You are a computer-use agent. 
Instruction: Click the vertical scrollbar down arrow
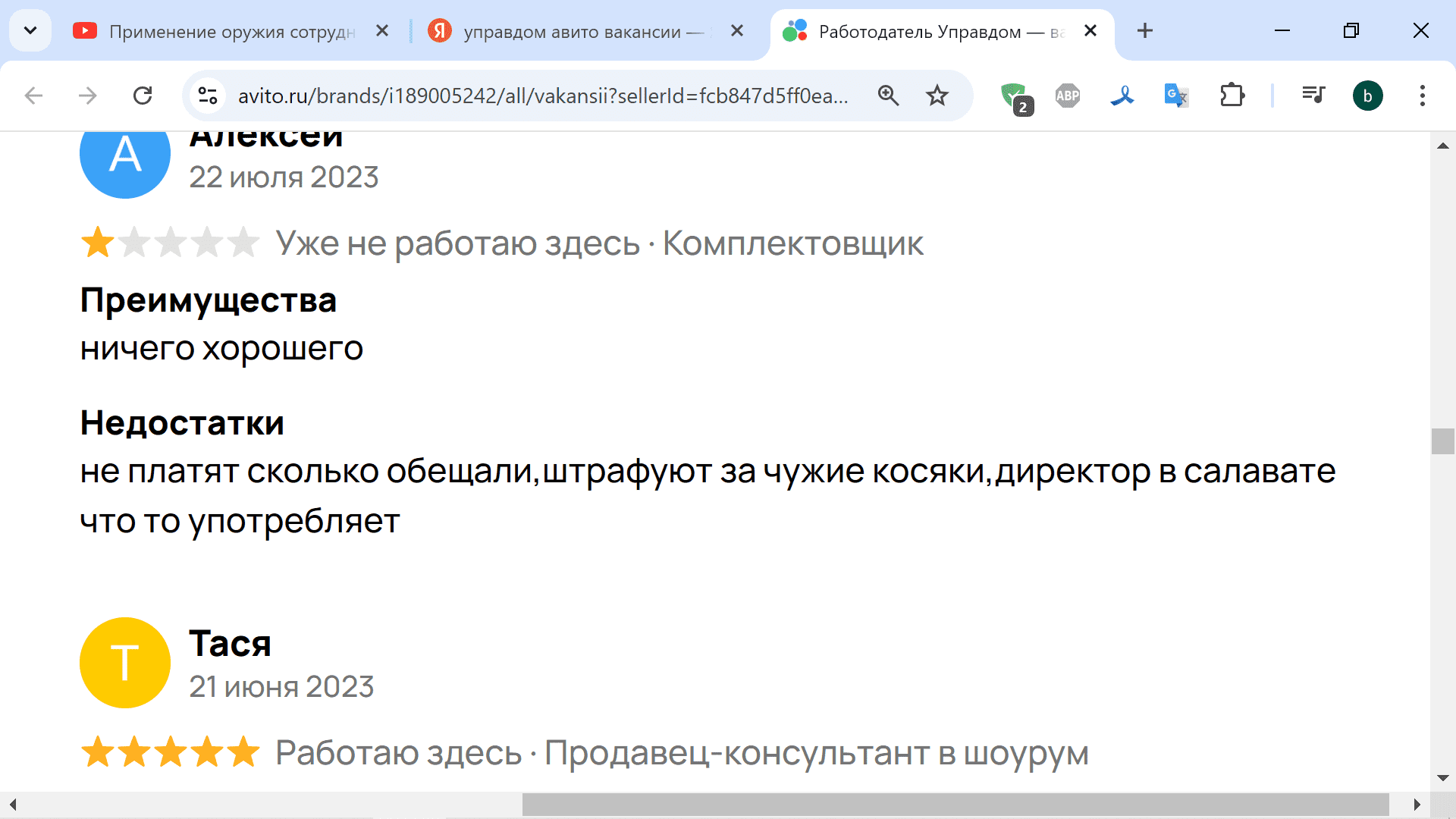(x=1442, y=778)
